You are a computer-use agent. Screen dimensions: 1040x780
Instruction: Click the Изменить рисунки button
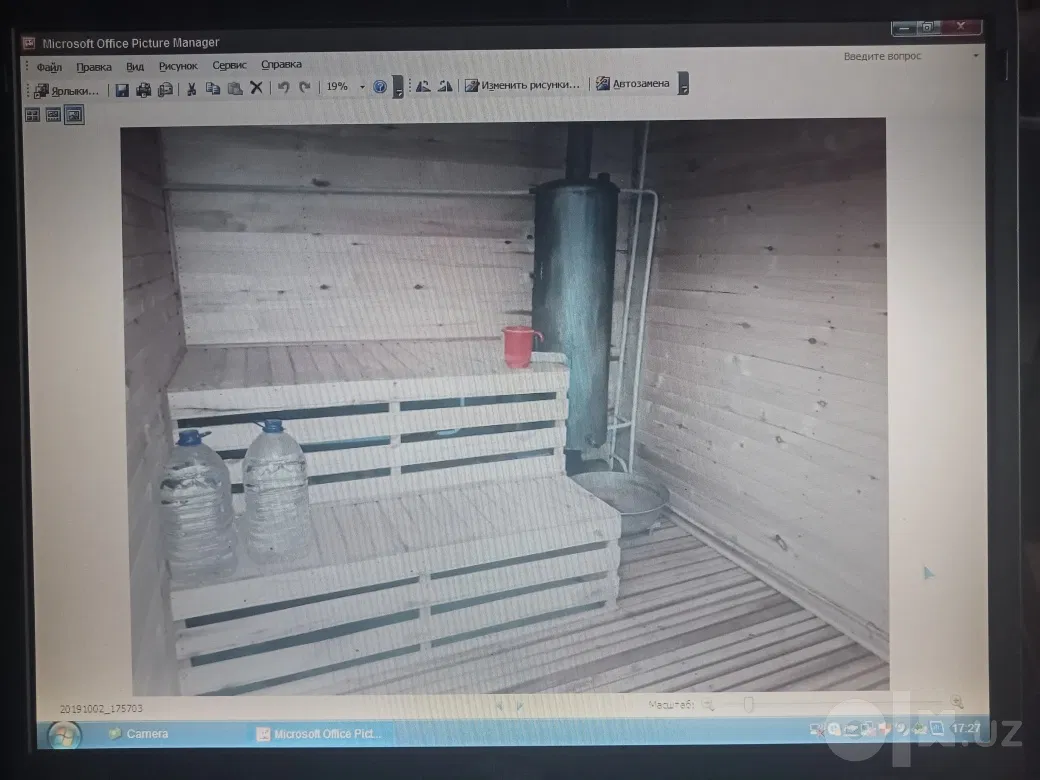pyautogui.click(x=522, y=85)
